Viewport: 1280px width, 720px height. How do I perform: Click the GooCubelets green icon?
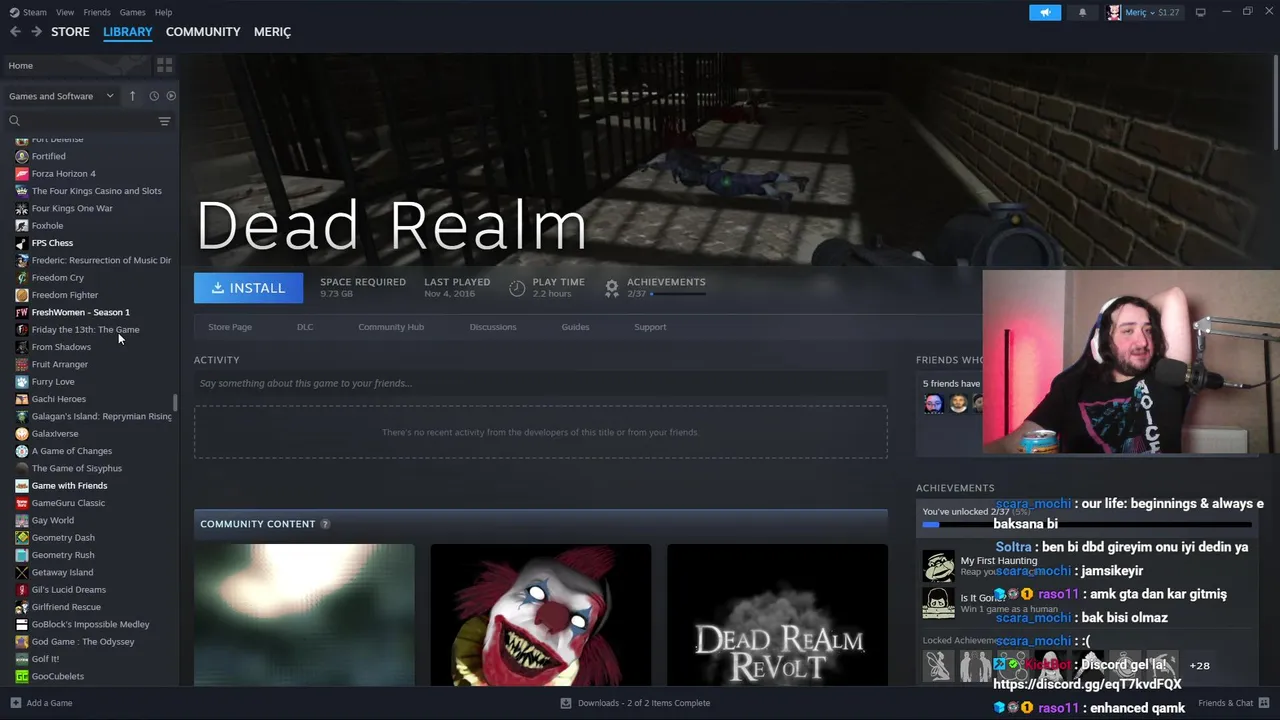point(22,676)
